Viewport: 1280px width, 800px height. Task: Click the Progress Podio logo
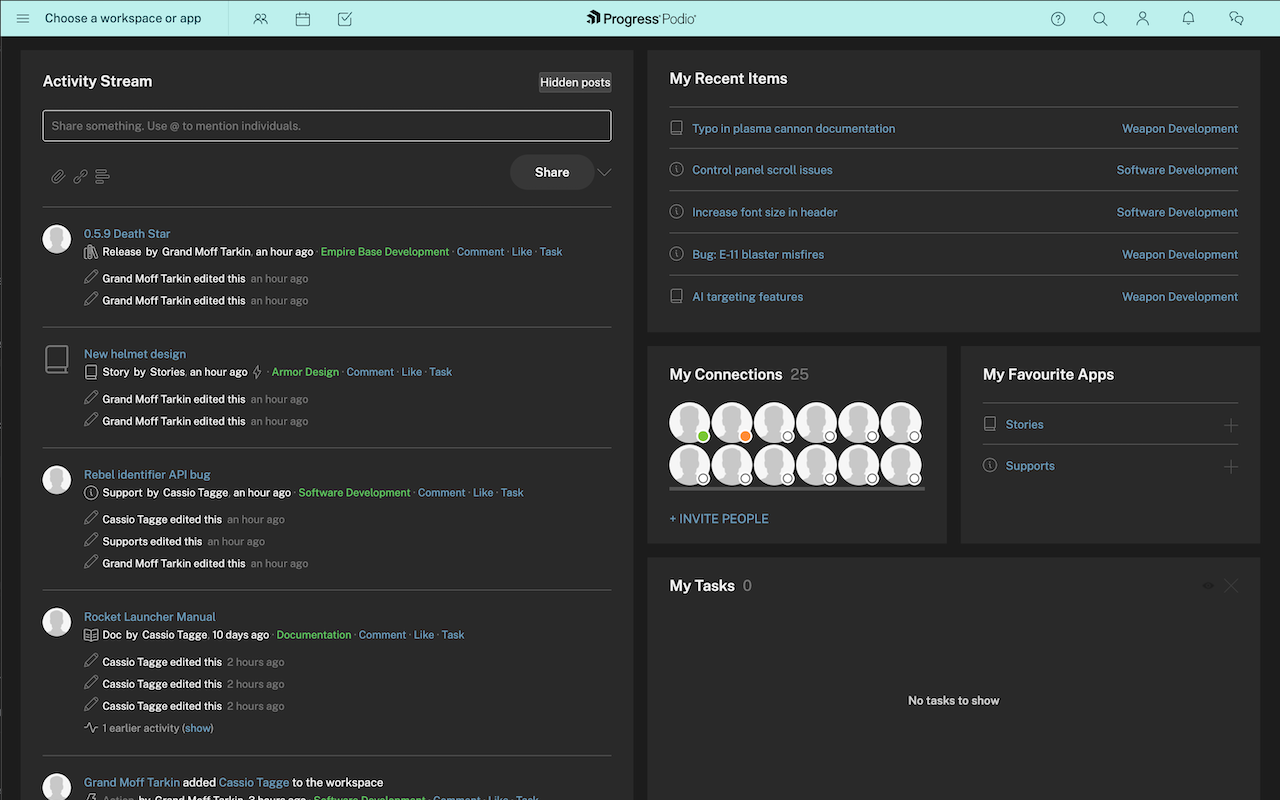coord(641,18)
